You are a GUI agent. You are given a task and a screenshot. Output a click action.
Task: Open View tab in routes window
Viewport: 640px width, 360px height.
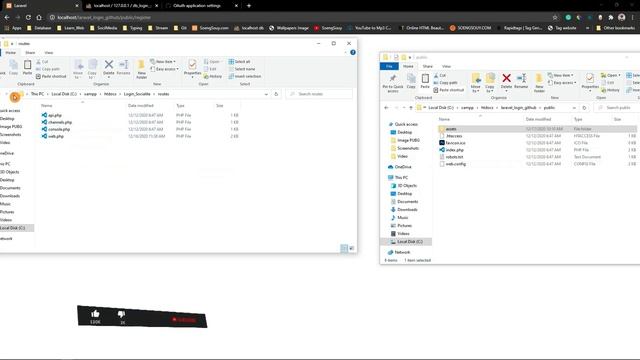(x=49, y=53)
